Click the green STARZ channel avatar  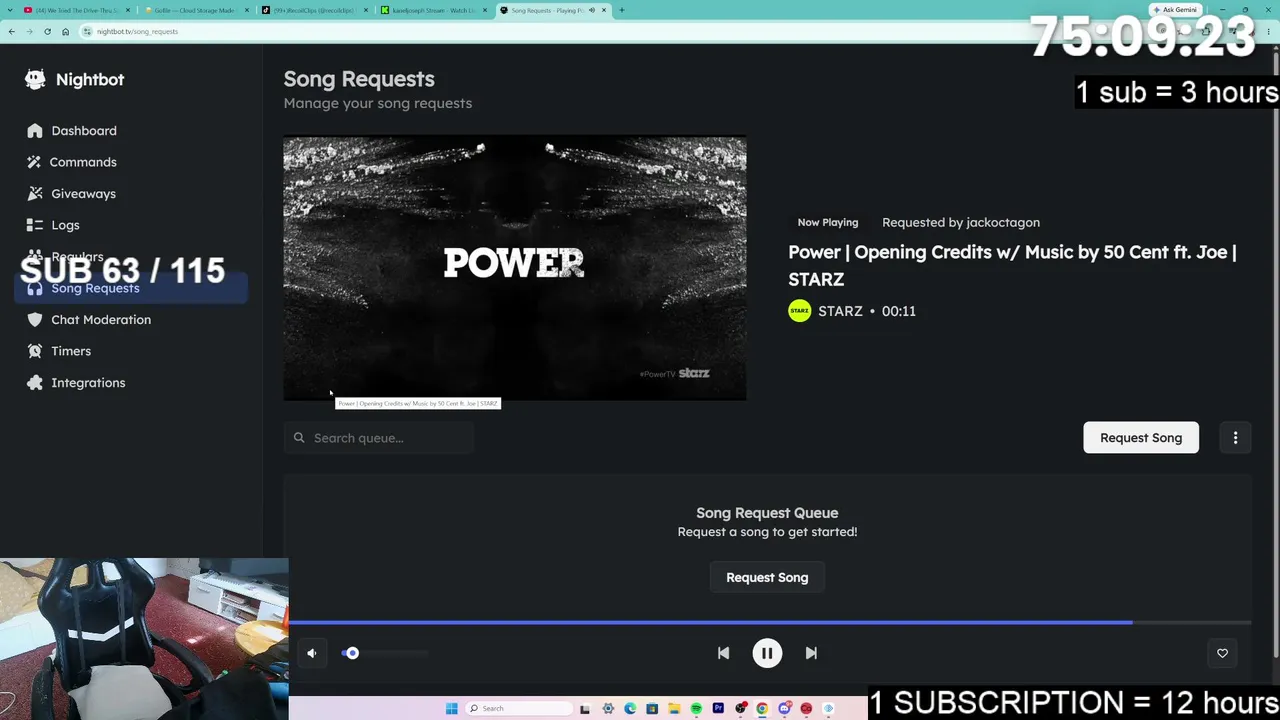click(x=799, y=311)
